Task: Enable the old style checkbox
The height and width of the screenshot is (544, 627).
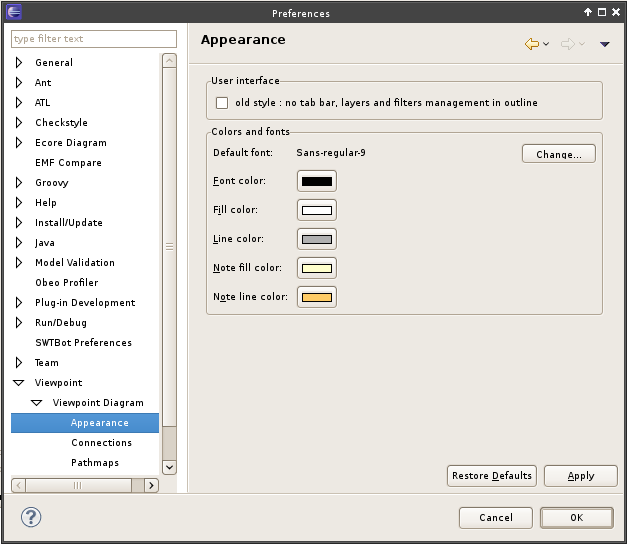Action: [222, 103]
